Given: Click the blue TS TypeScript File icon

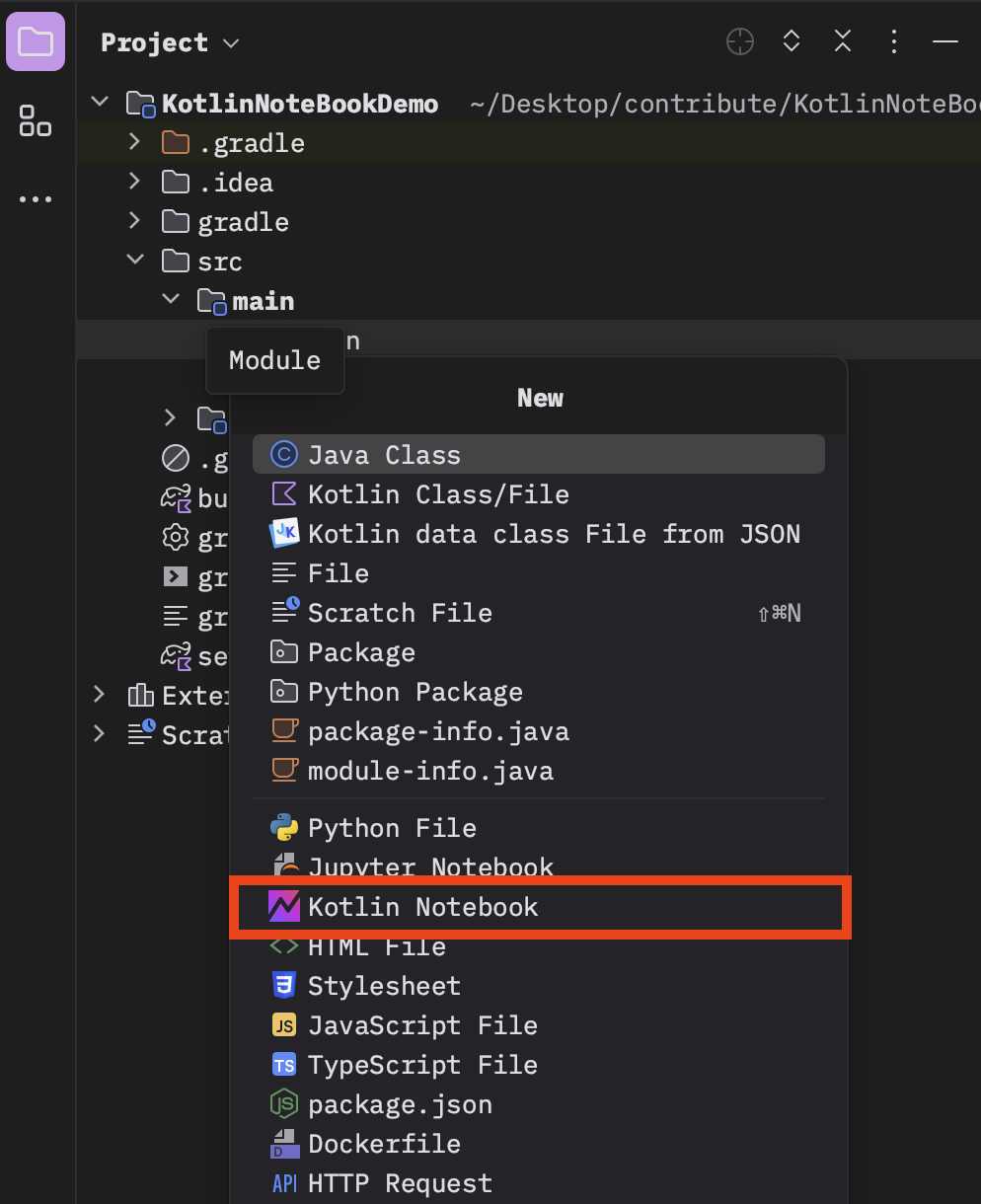Looking at the screenshot, I should pyautogui.click(x=284, y=1065).
